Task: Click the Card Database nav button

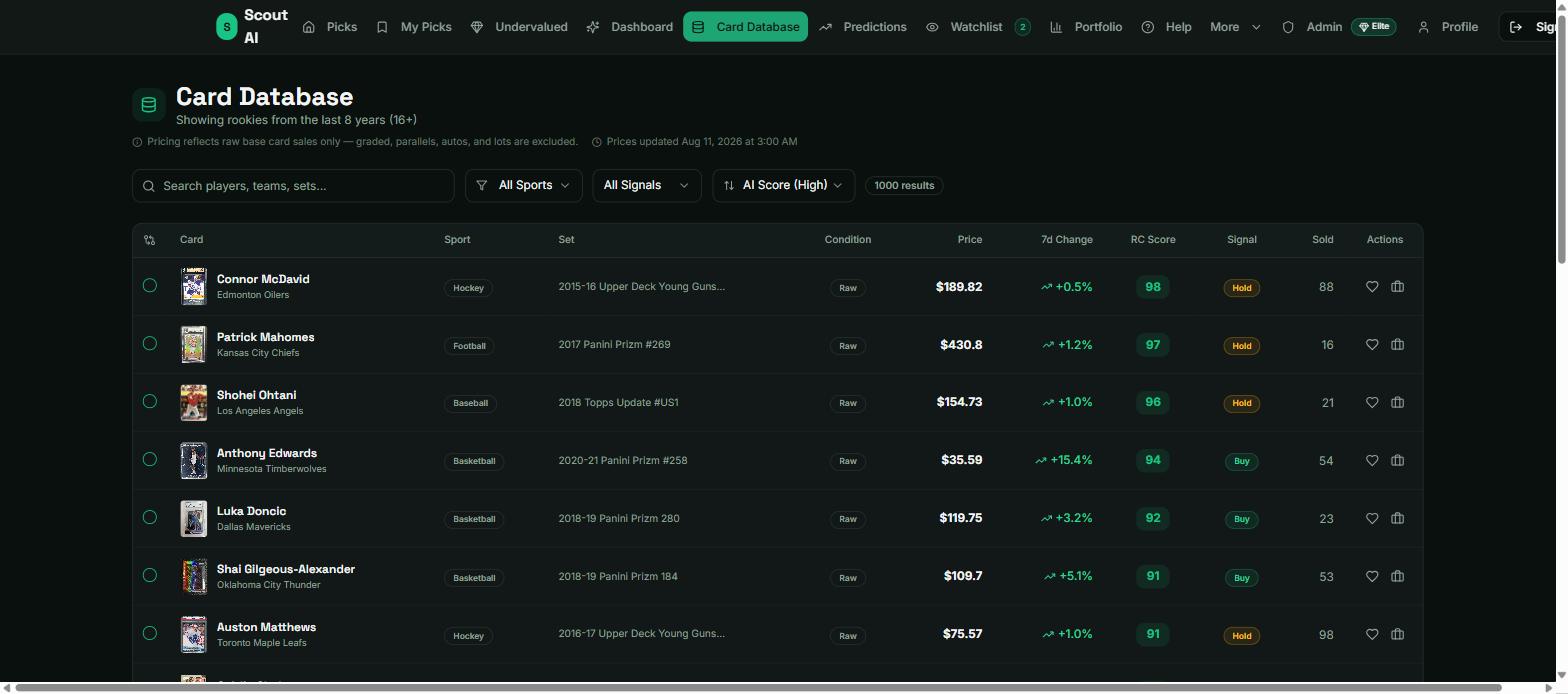Action: pyautogui.click(x=746, y=27)
